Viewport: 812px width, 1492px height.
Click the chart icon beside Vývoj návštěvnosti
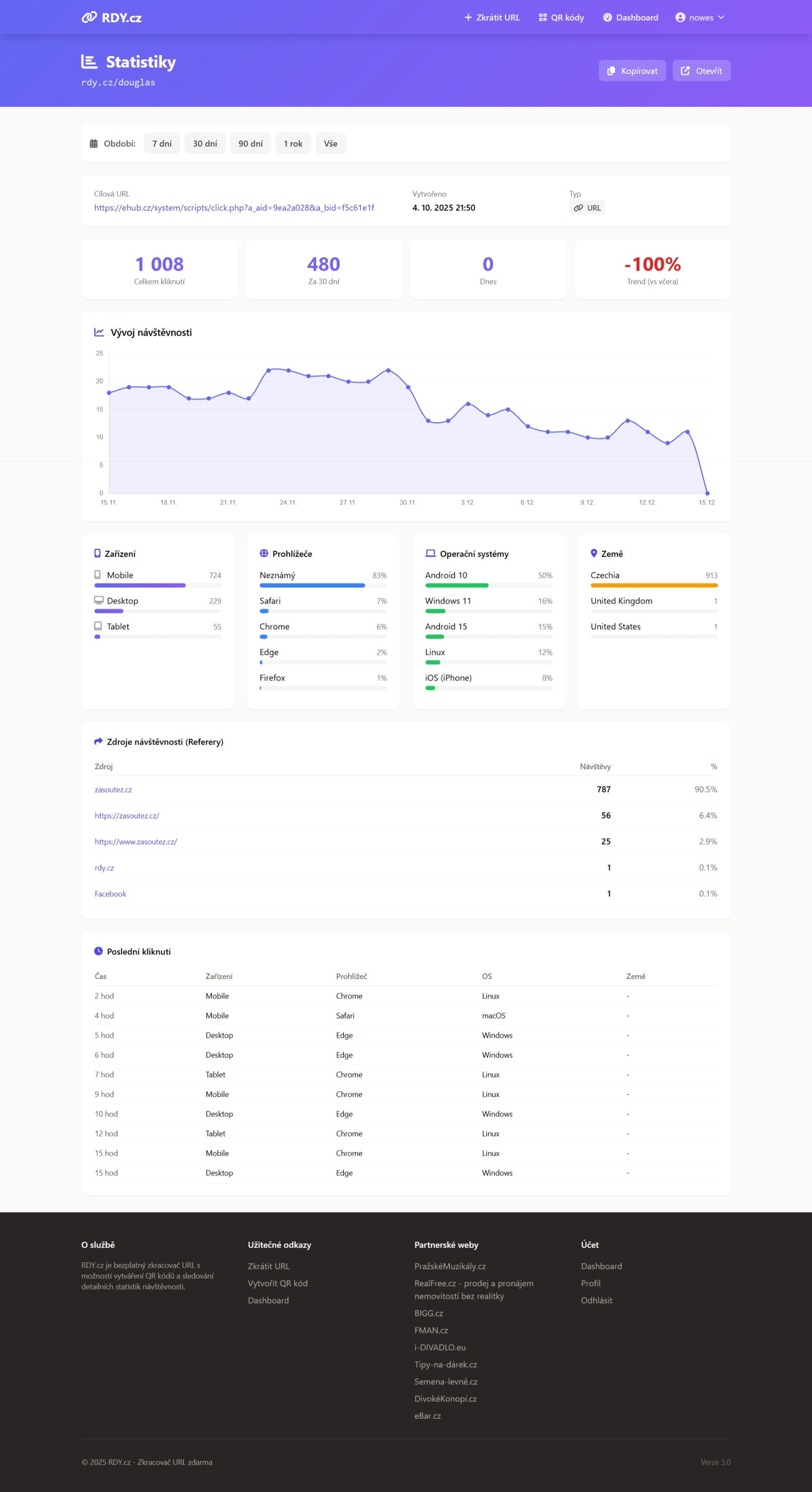coord(99,332)
